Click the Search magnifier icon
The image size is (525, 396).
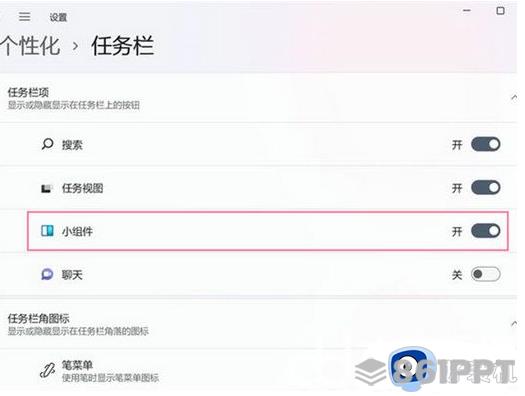(47, 144)
